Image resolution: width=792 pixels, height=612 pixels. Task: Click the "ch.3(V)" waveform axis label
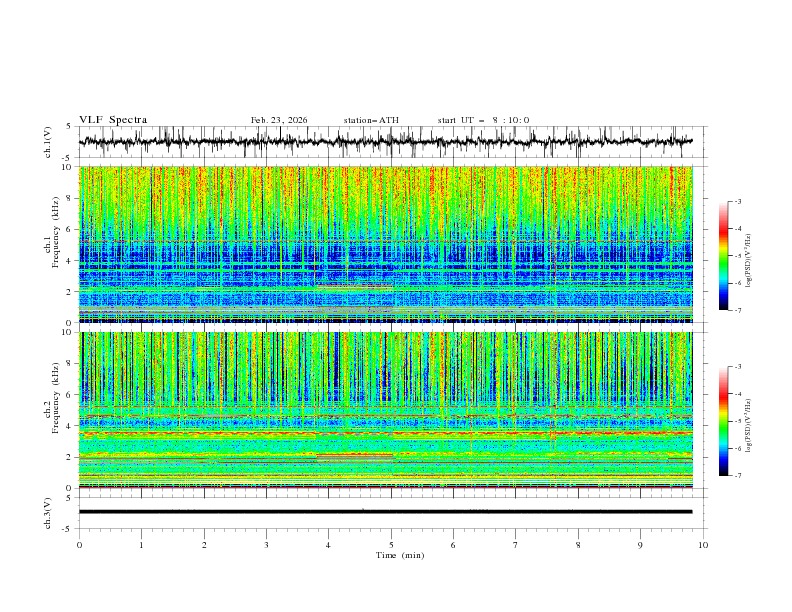(x=48, y=513)
